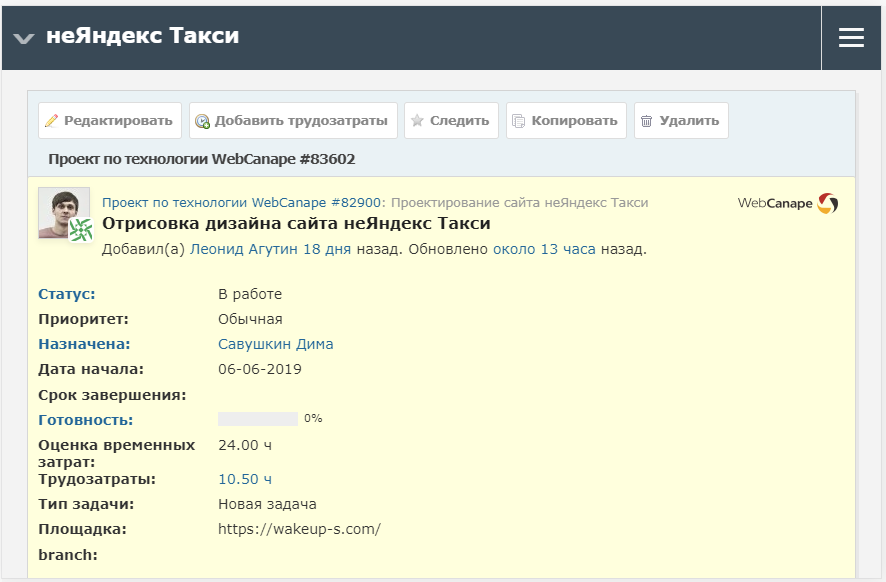Click the trash bin icon
The height and width of the screenshot is (582, 886).
(x=646, y=121)
